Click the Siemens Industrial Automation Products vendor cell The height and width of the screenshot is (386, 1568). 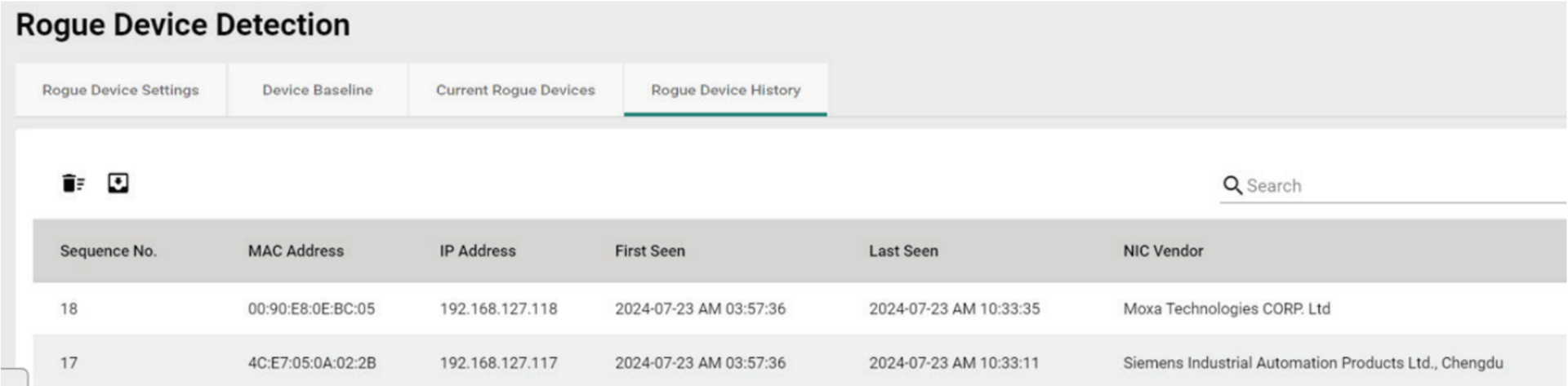tap(1312, 363)
